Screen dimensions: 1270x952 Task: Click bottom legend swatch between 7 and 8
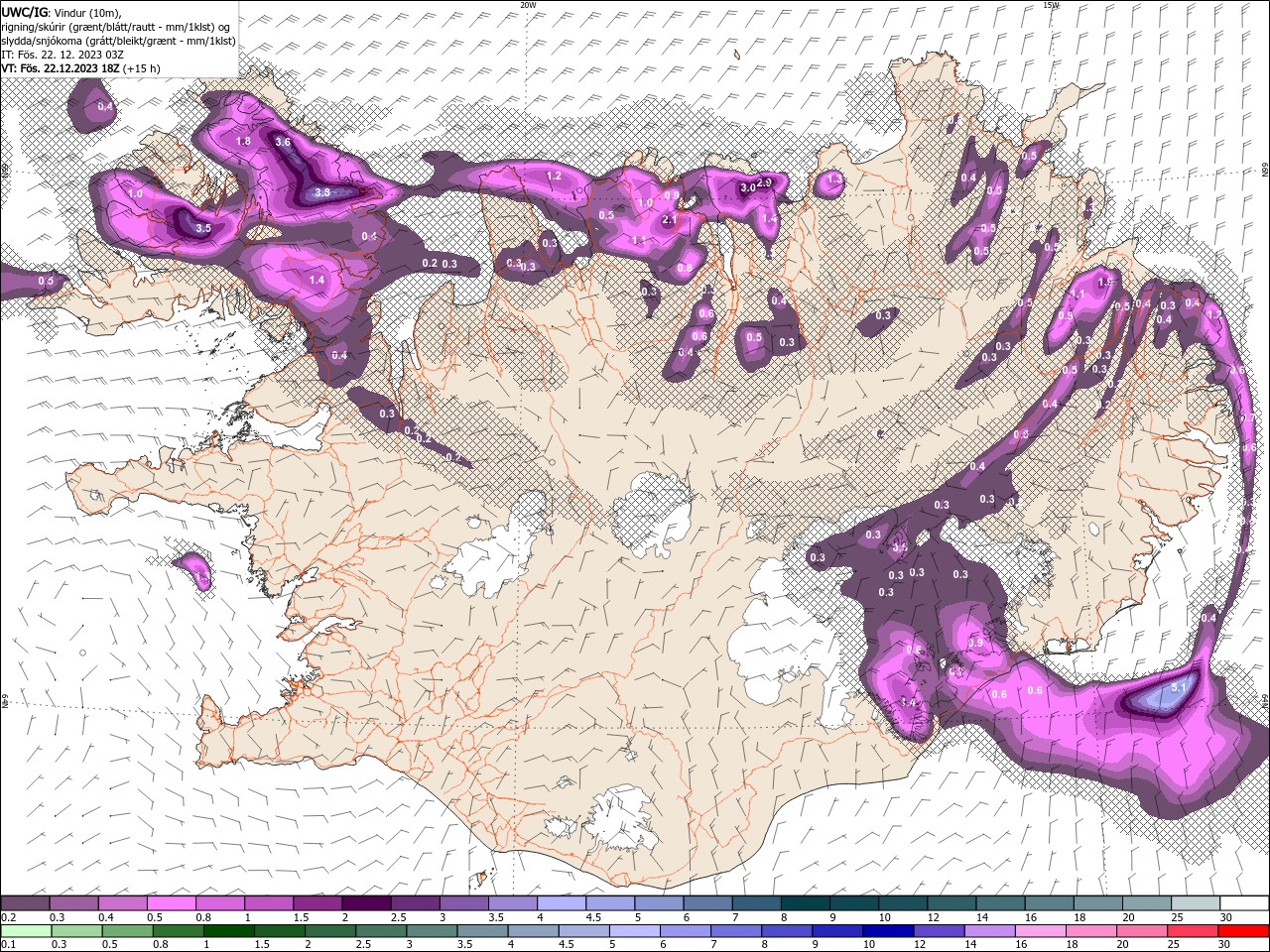[x=735, y=931]
